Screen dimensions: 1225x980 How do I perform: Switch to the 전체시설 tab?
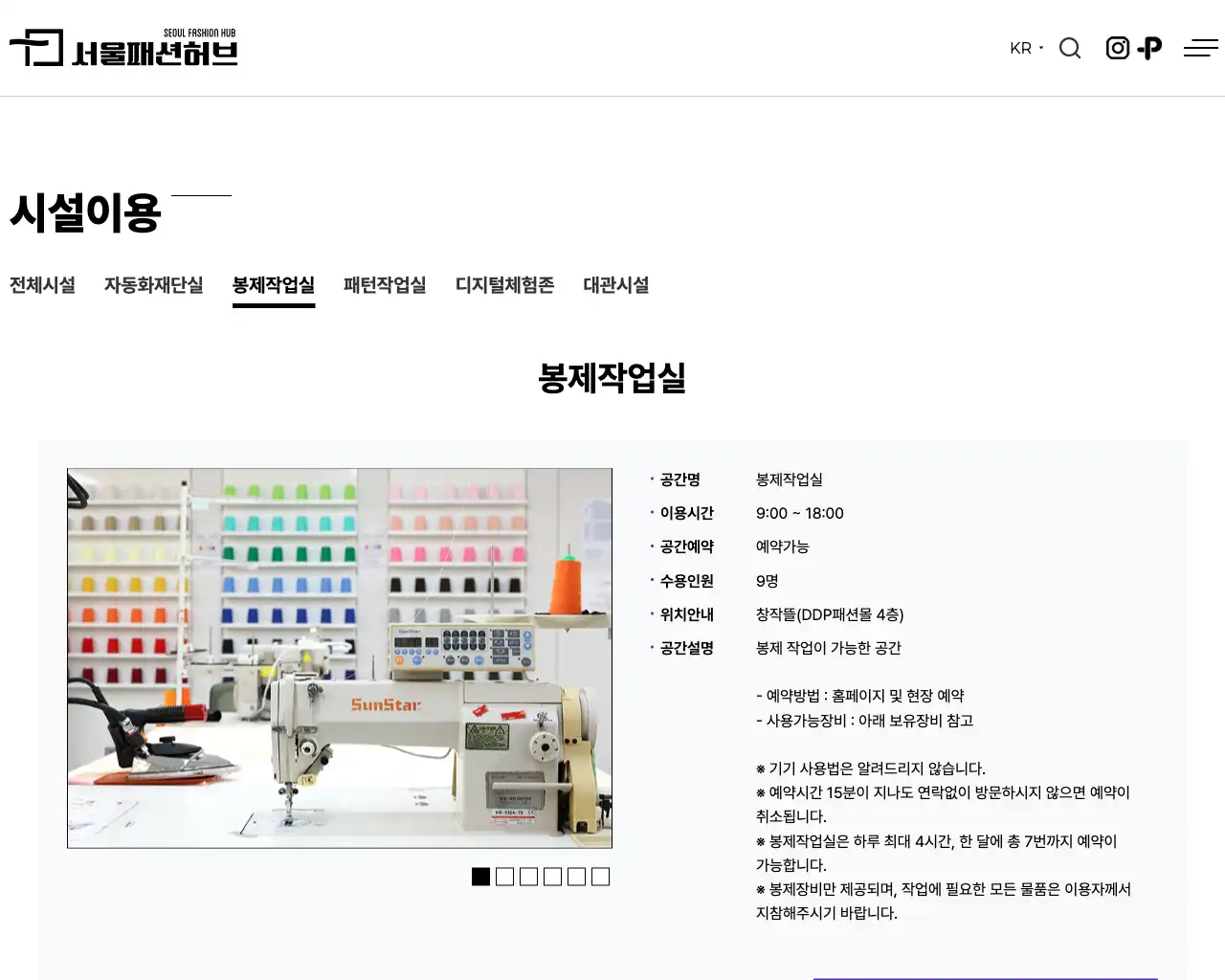click(42, 284)
